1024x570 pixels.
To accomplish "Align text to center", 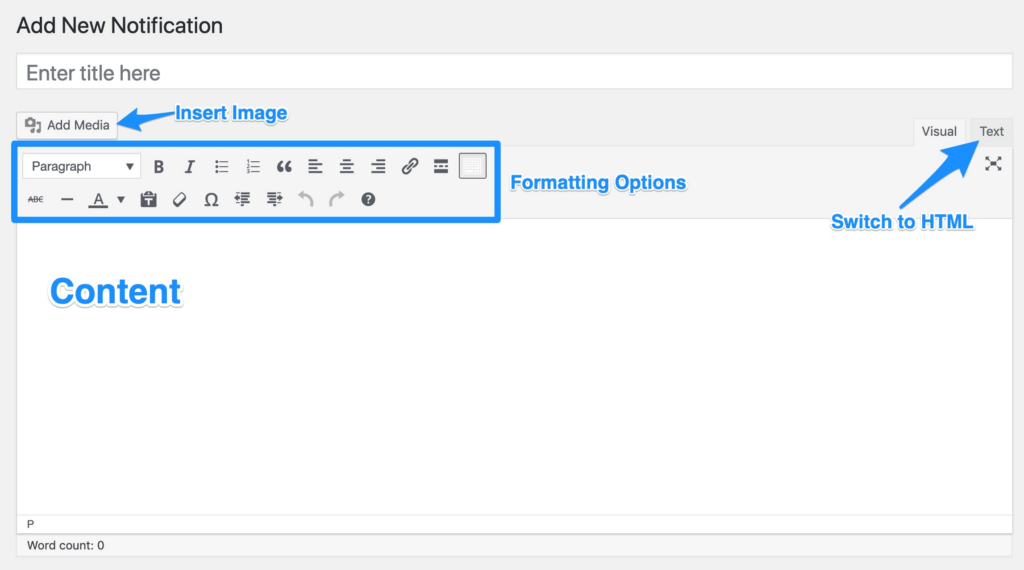I will coord(346,167).
